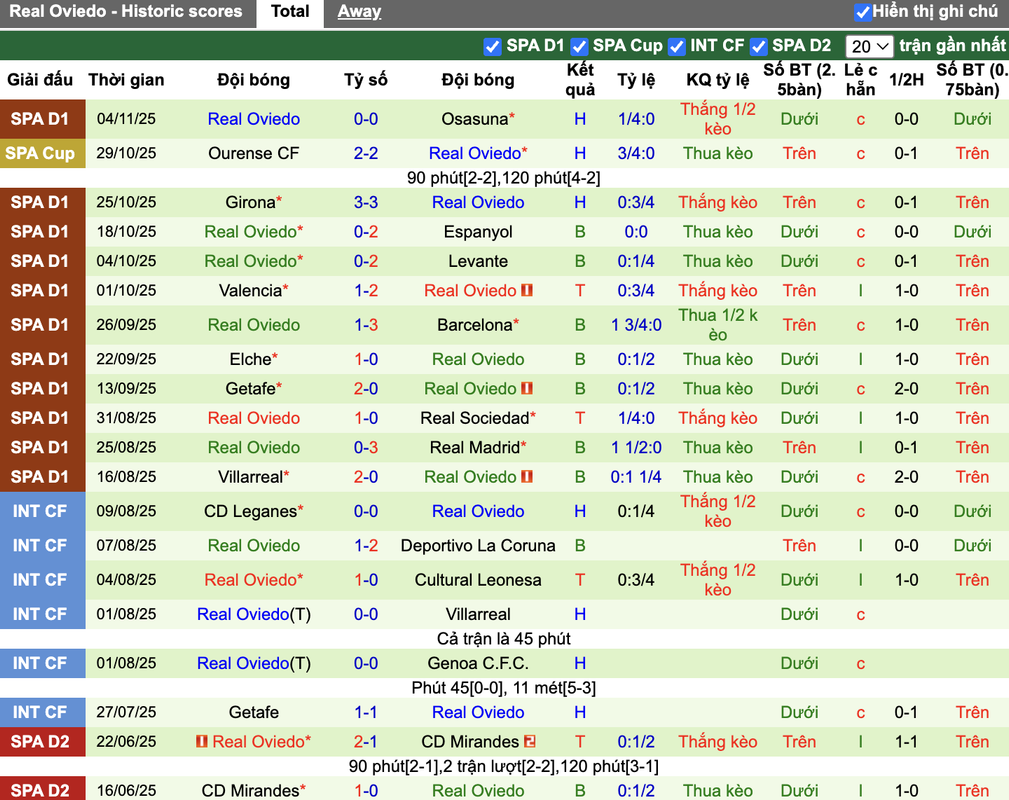This screenshot has width=1009, height=800.
Task: Click red card icon in Getafe 2-0 row
Action: (527, 388)
